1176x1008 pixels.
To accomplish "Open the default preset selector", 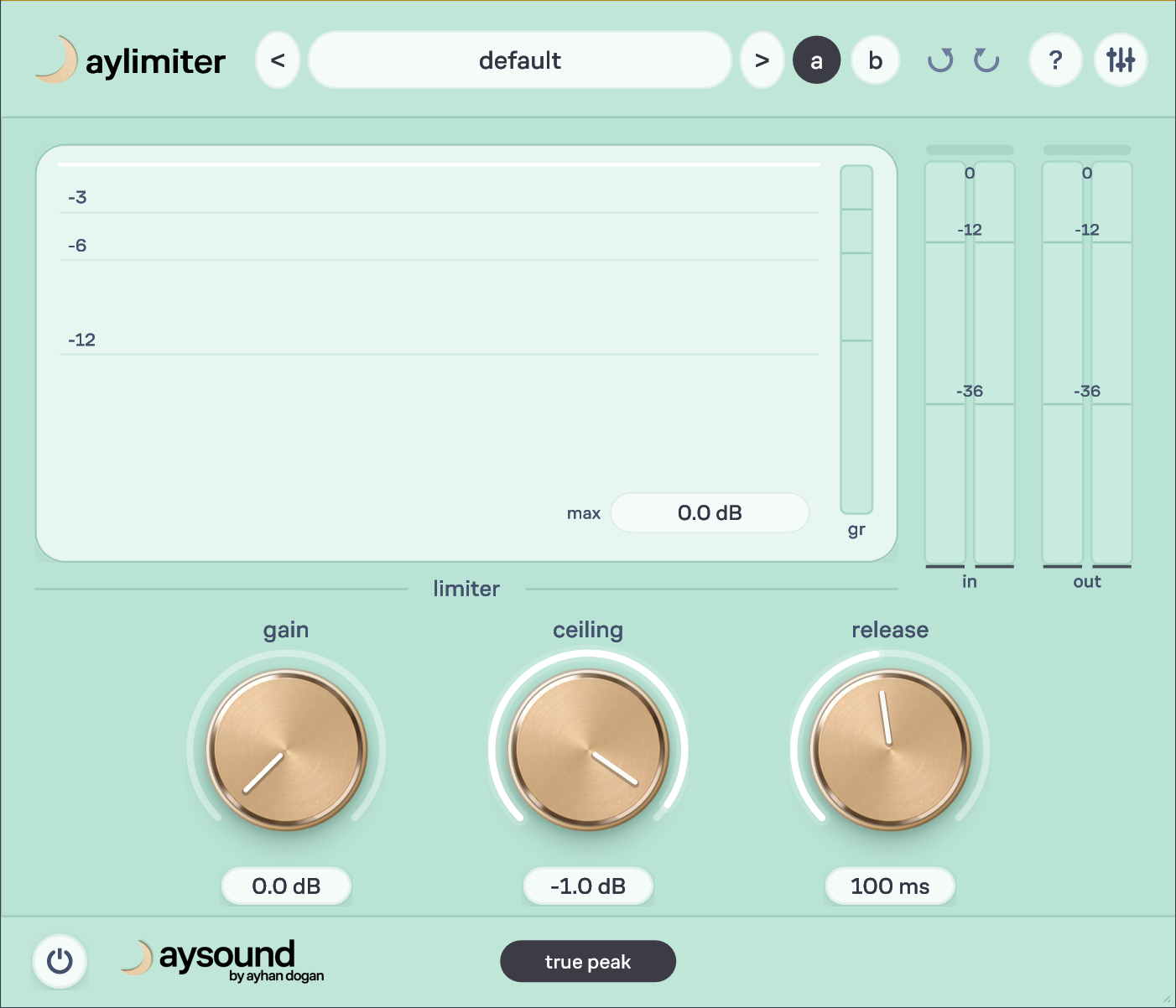I will (x=520, y=60).
